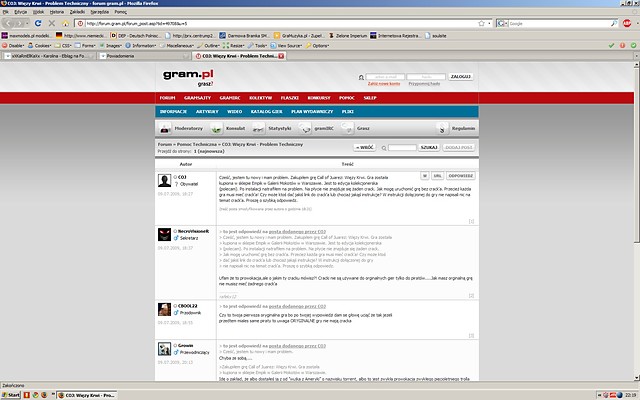The width and height of the screenshot is (640, 400).
Task: Click the Pomoc Techniczna breadcrumb link
Action: coord(197,144)
